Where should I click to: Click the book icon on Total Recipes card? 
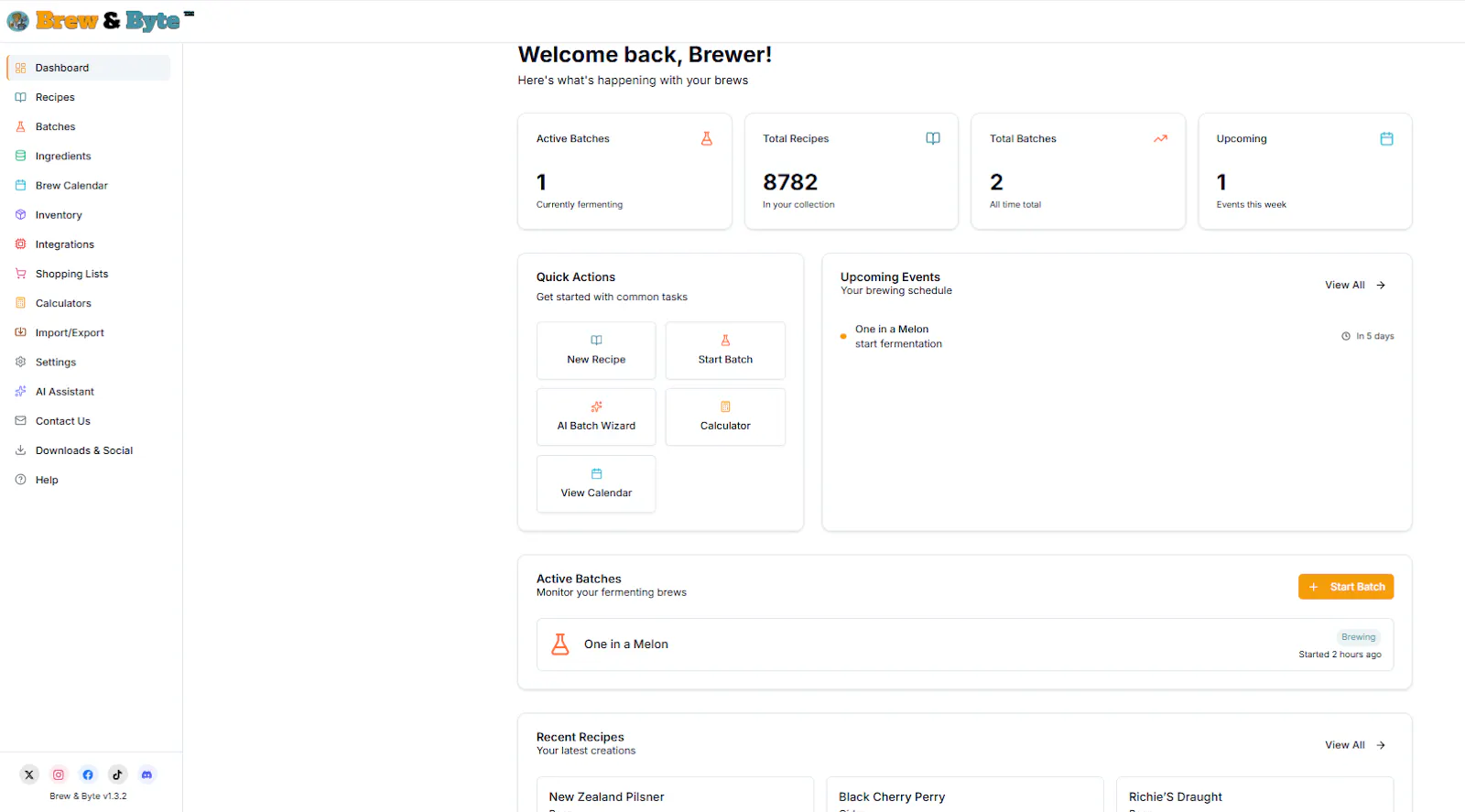(x=933, y=138)
